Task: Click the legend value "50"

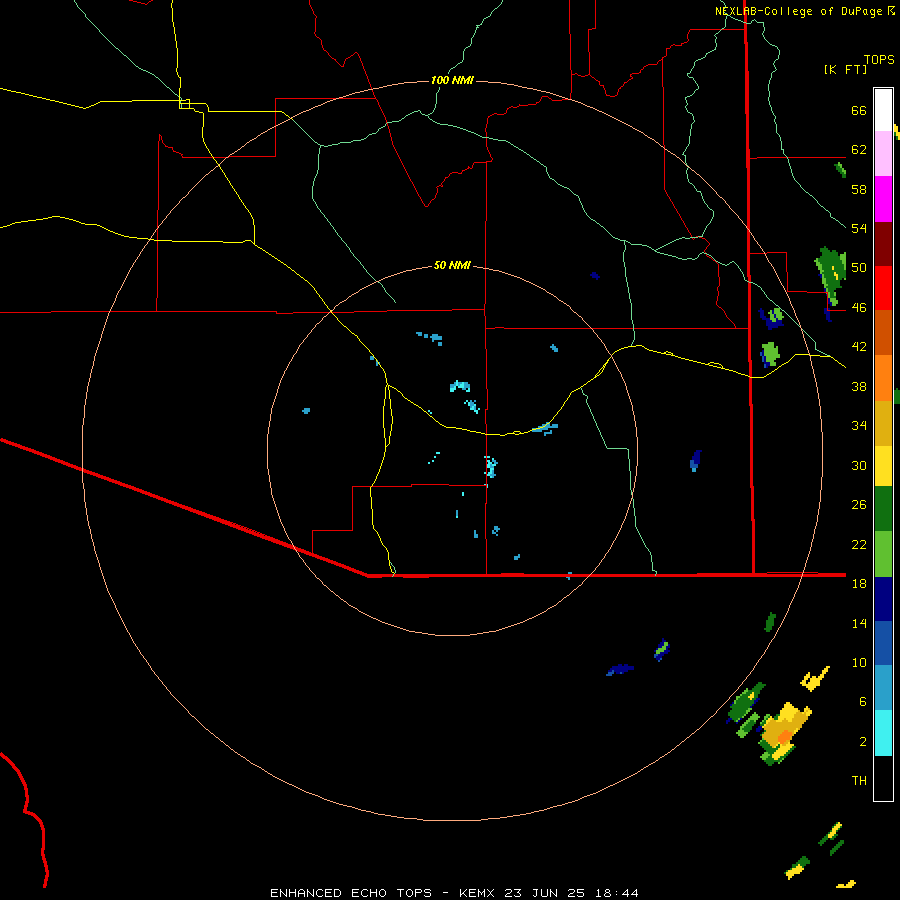Action: (859, 268)
